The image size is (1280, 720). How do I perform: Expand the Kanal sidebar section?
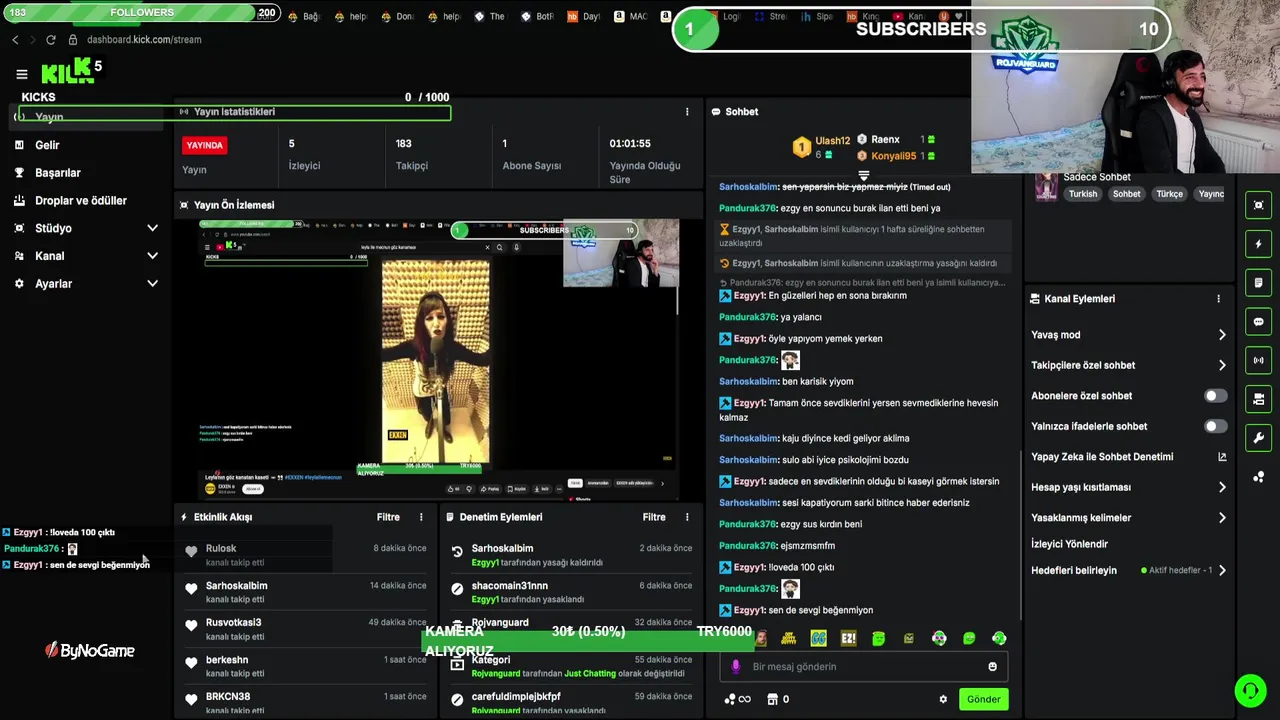(152, 256)
